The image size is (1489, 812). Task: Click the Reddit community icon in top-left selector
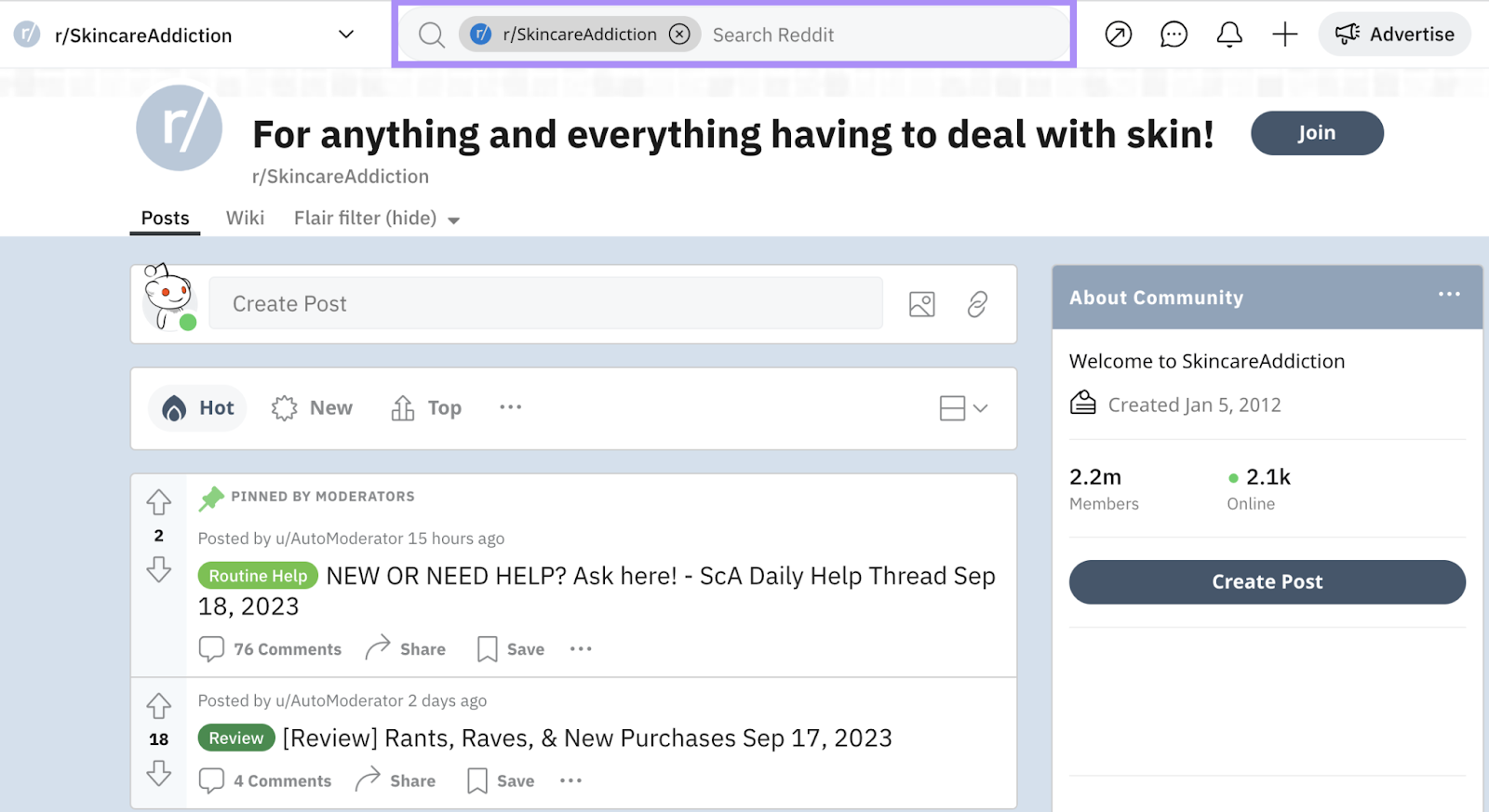point(27,34)
